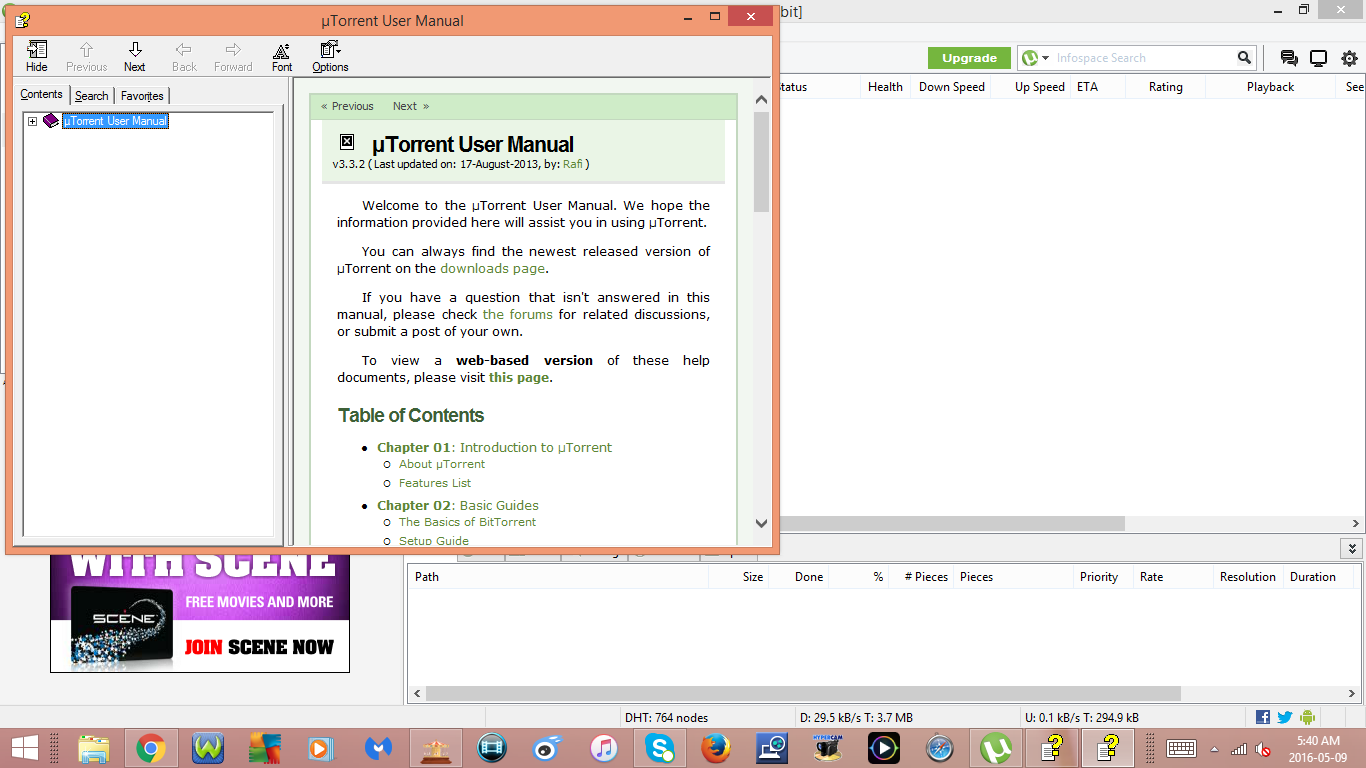The width and height of the screenshot is (1366, 768).
Task: Follow the 'this page' web version link
Action: [518, 377]
